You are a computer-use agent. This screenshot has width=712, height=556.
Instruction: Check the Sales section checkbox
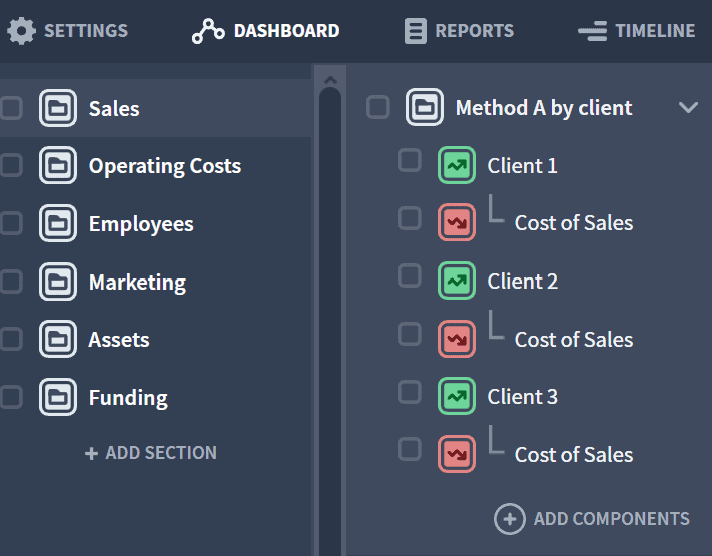coord(11,108)
